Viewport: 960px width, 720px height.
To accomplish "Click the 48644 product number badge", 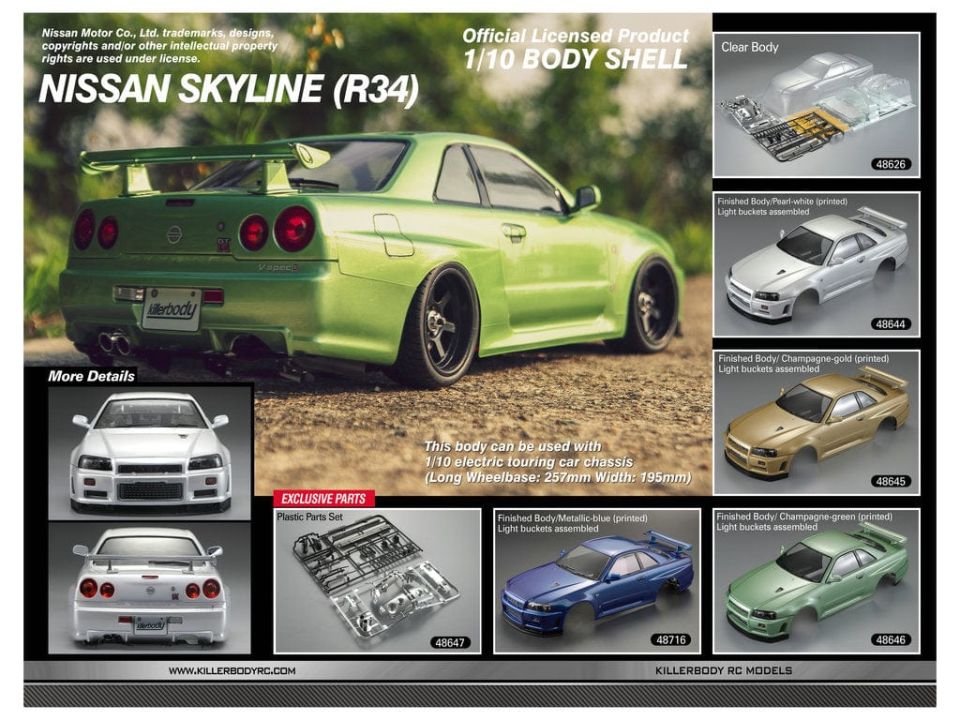I will click(890, 324).
